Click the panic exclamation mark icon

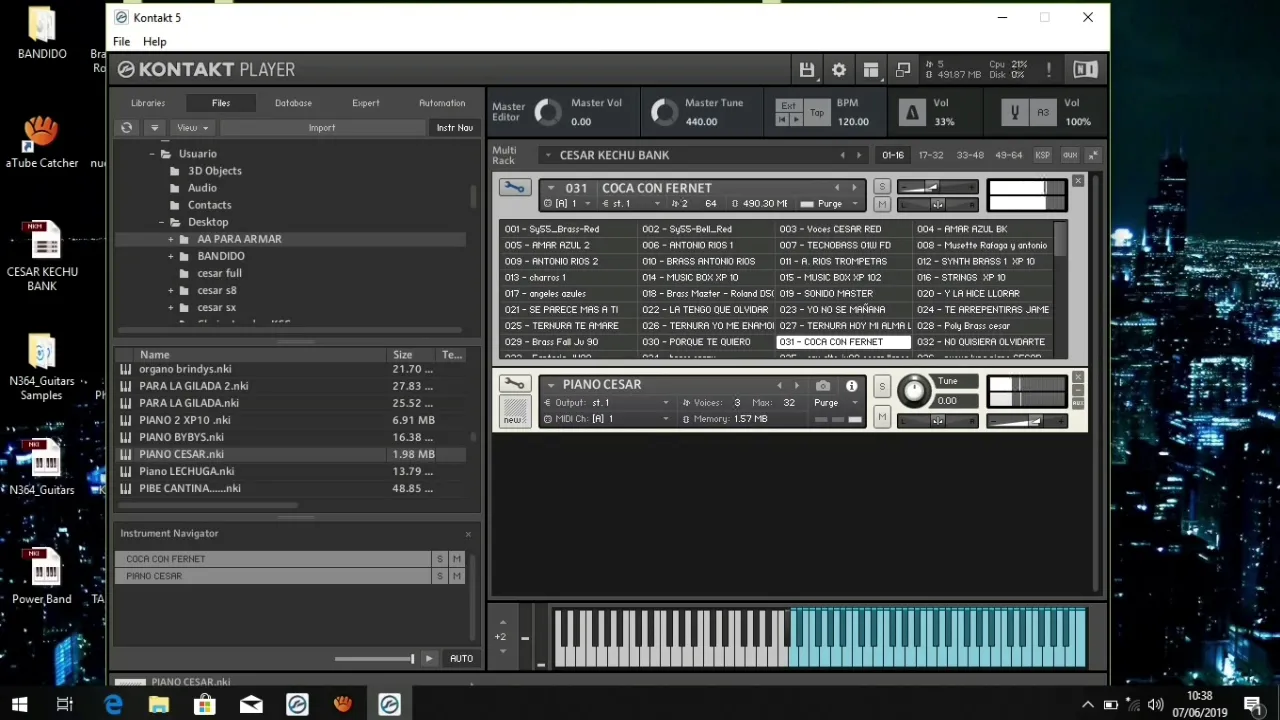(1048, 69)
